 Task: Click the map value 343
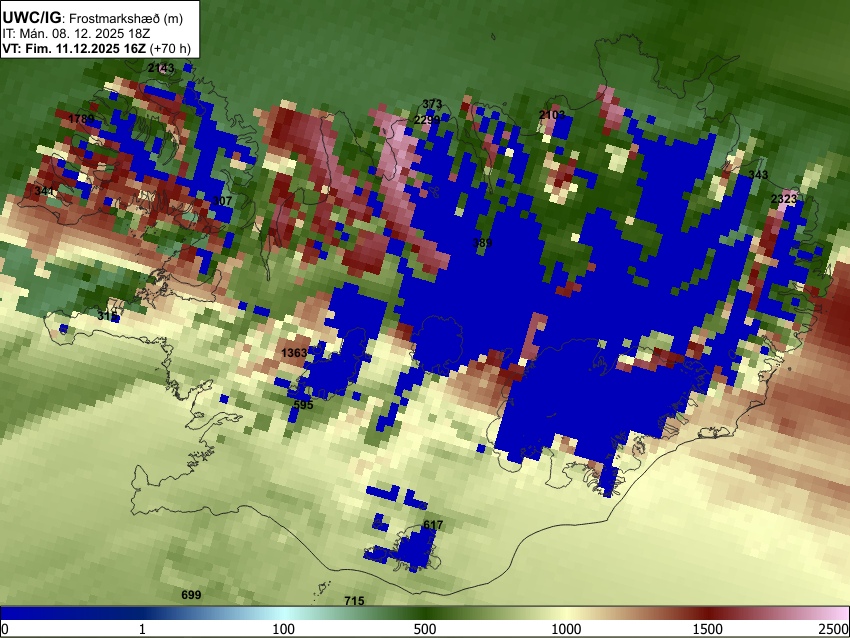758,175
